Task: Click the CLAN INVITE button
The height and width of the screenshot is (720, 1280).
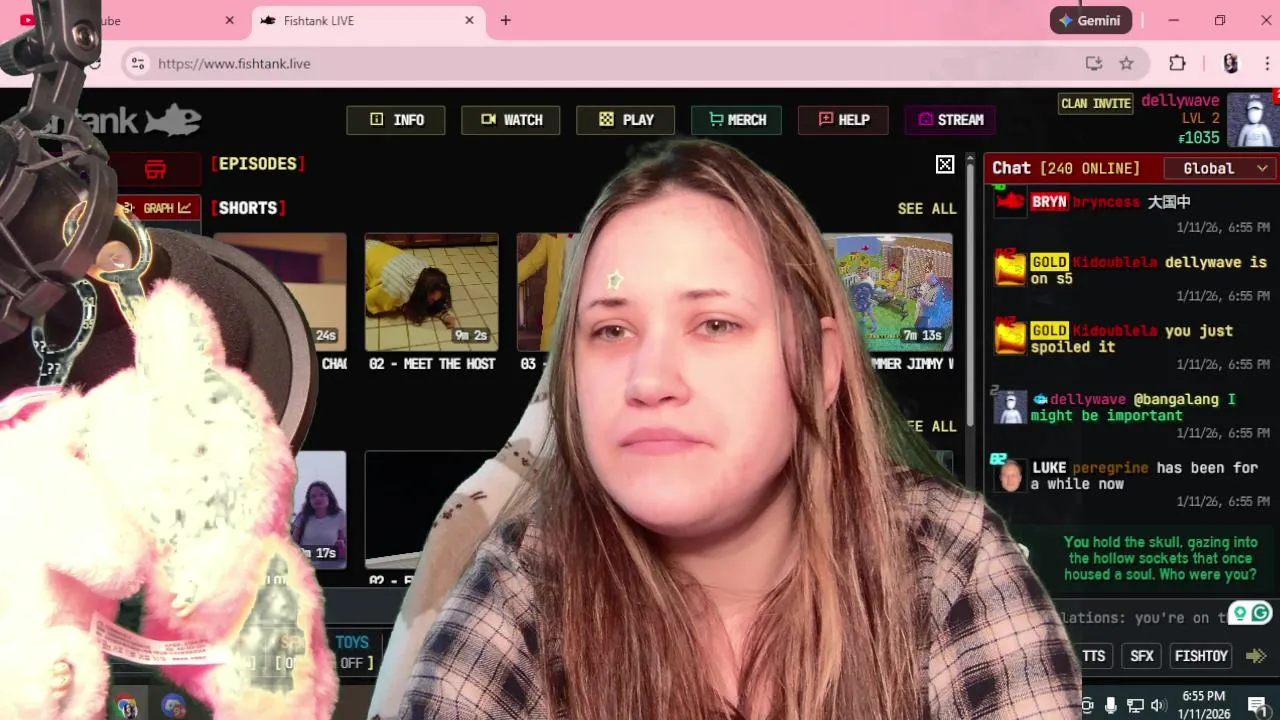Action: pos(1096,103)
